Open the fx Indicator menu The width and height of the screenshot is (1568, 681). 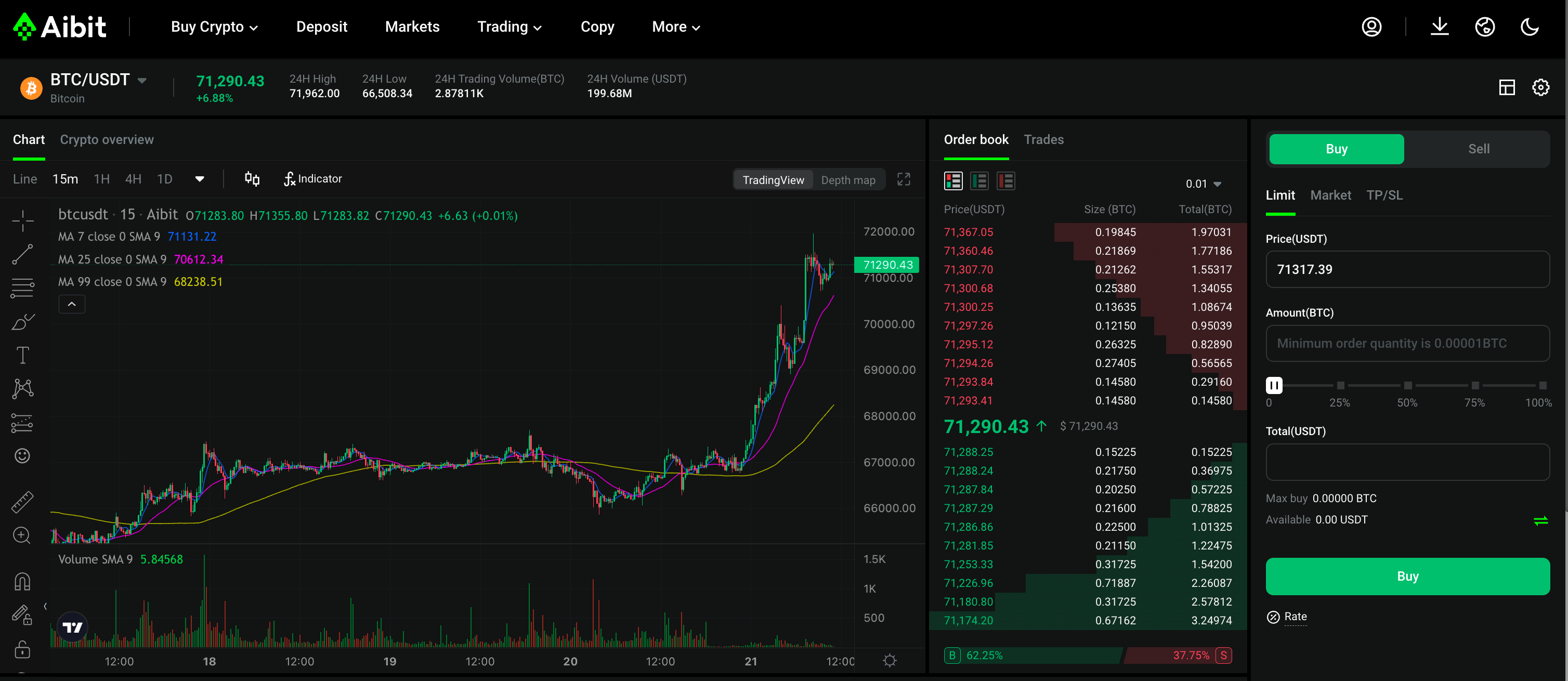coord(313,179)
